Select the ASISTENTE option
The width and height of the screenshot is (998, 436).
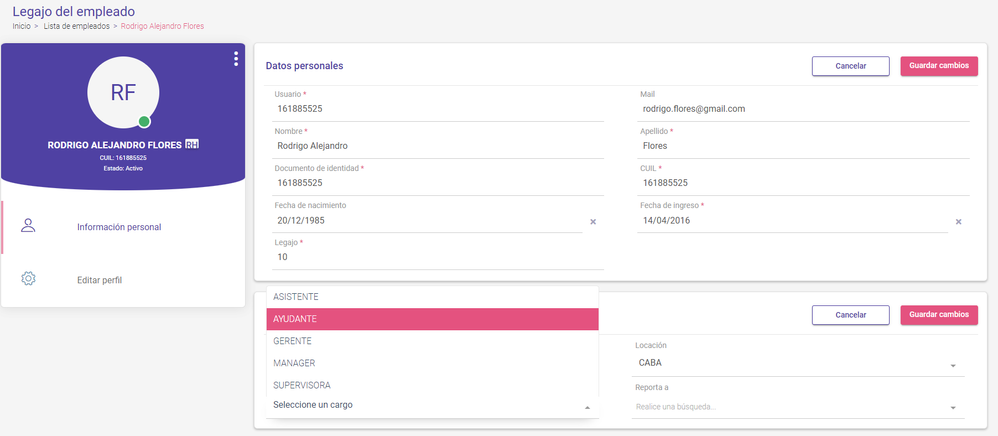click(x=432, y=297)
